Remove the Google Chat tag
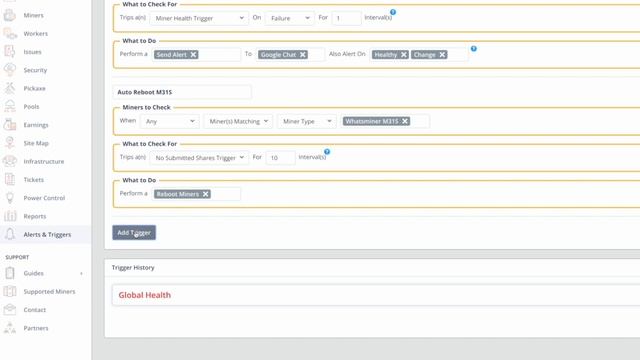Viewport: 640px width, 360px height. tap(303, 55)
